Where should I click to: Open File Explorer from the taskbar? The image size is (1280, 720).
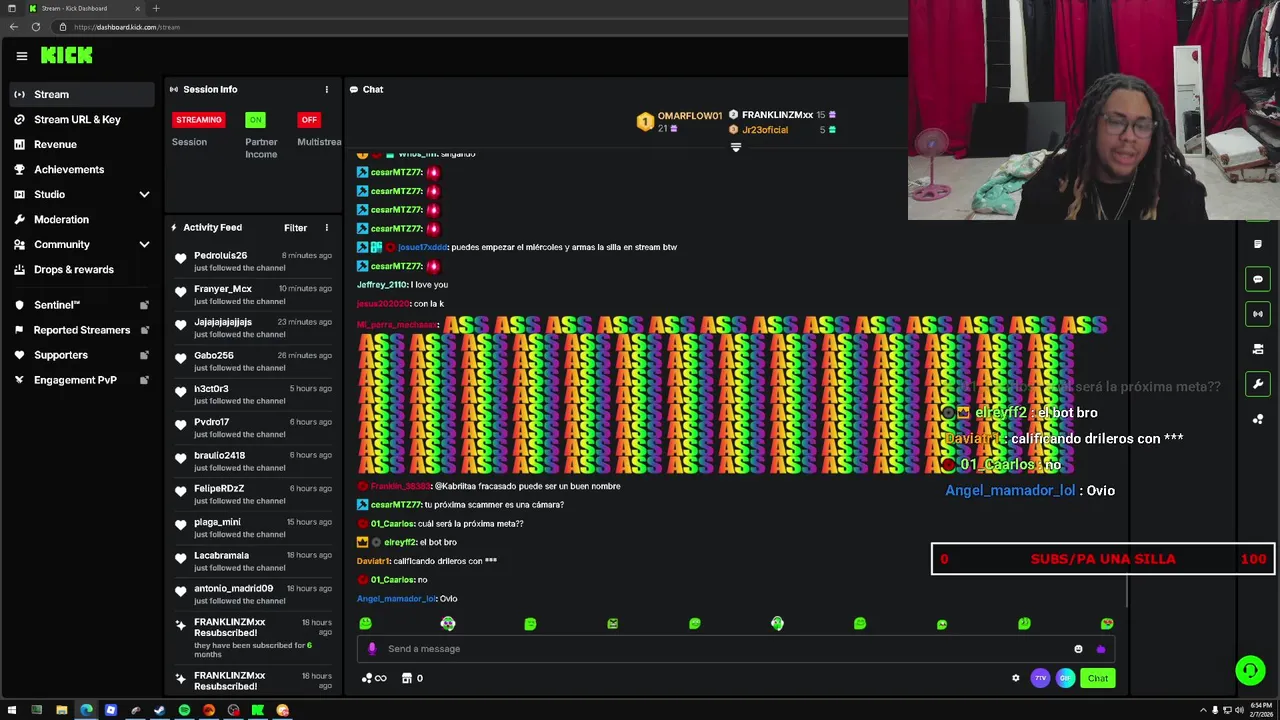(61, 710)
